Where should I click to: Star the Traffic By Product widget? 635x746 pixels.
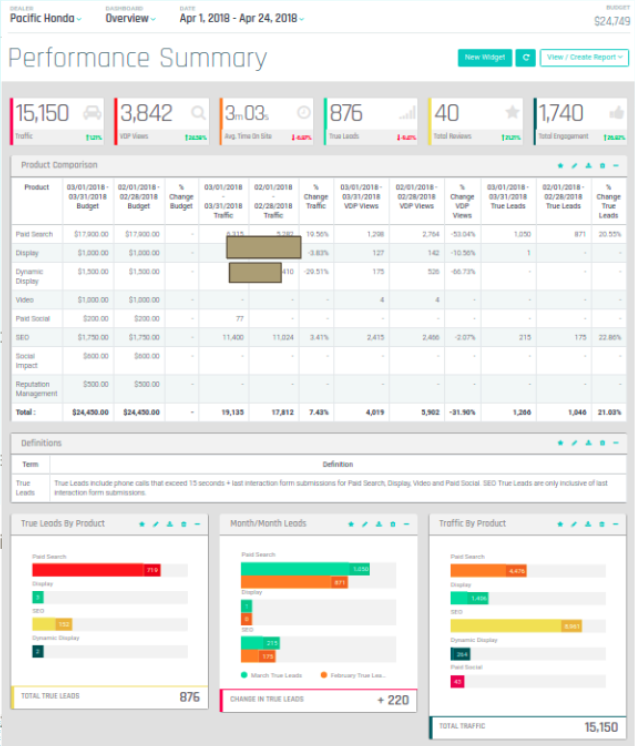[x=561, y=523]
